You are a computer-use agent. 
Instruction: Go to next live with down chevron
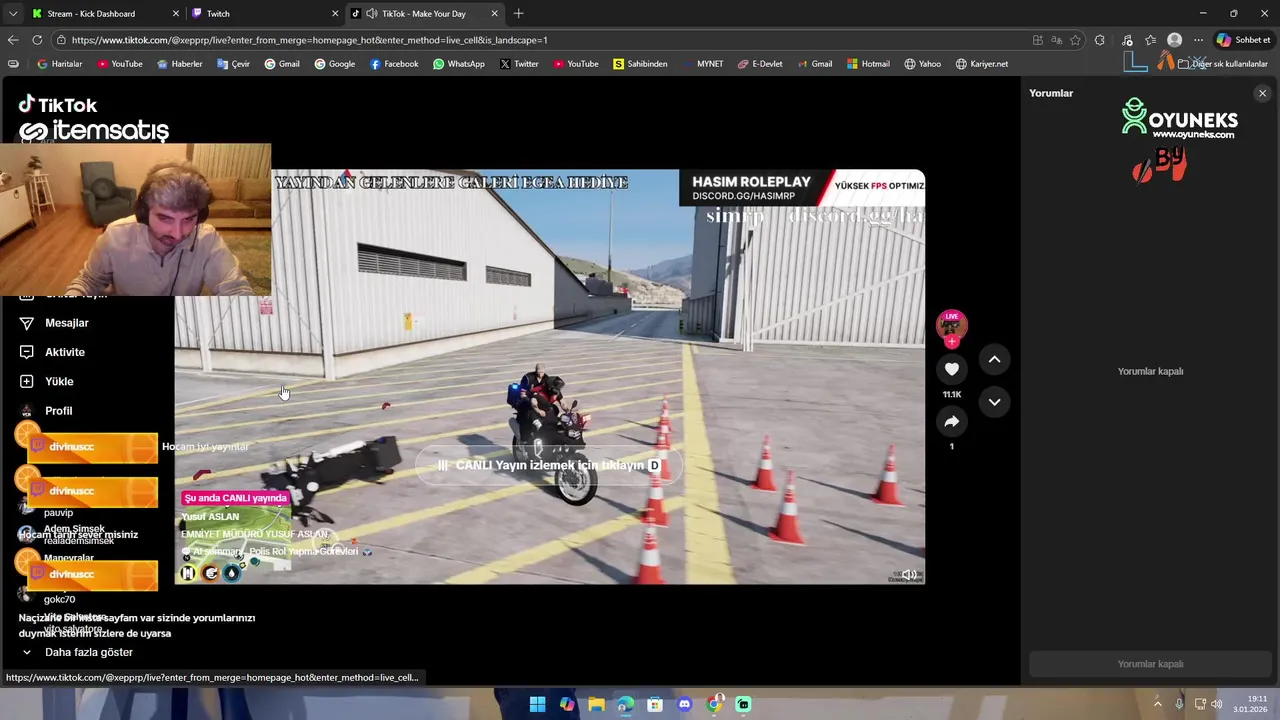994,402
